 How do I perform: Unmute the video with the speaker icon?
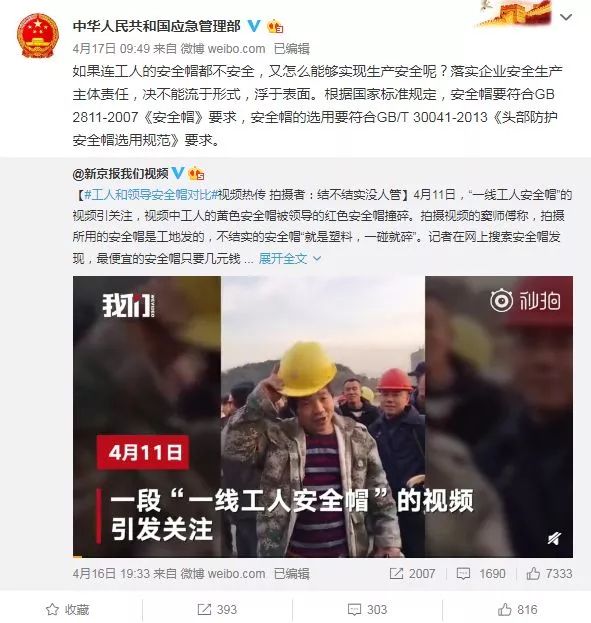pos(554,538)
